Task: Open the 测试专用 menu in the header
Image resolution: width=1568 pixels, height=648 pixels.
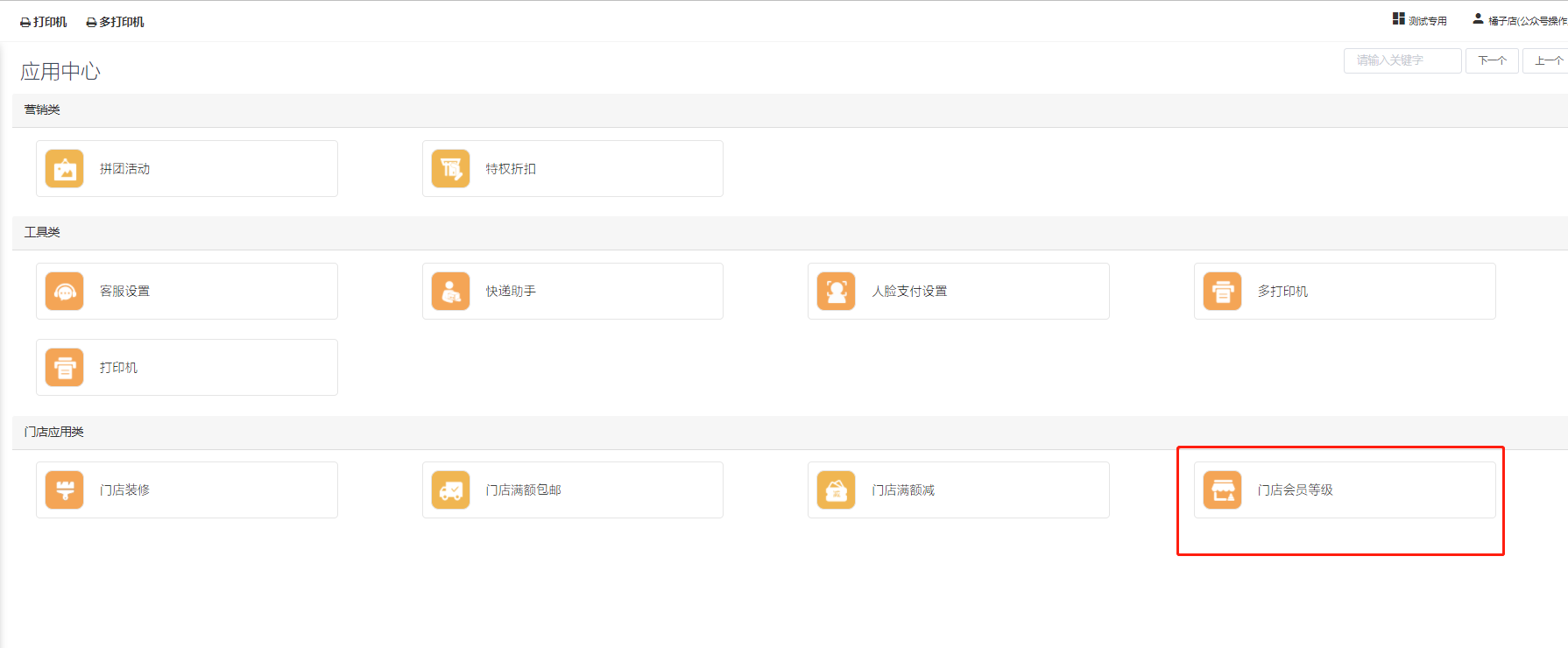Action: [x=1420, y=20]
